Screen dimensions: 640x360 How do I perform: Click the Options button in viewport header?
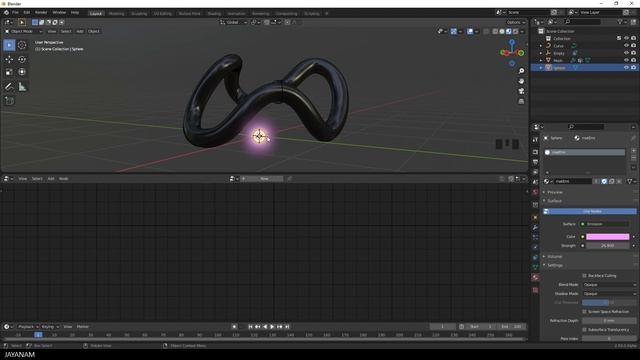[x=516, y=22]
